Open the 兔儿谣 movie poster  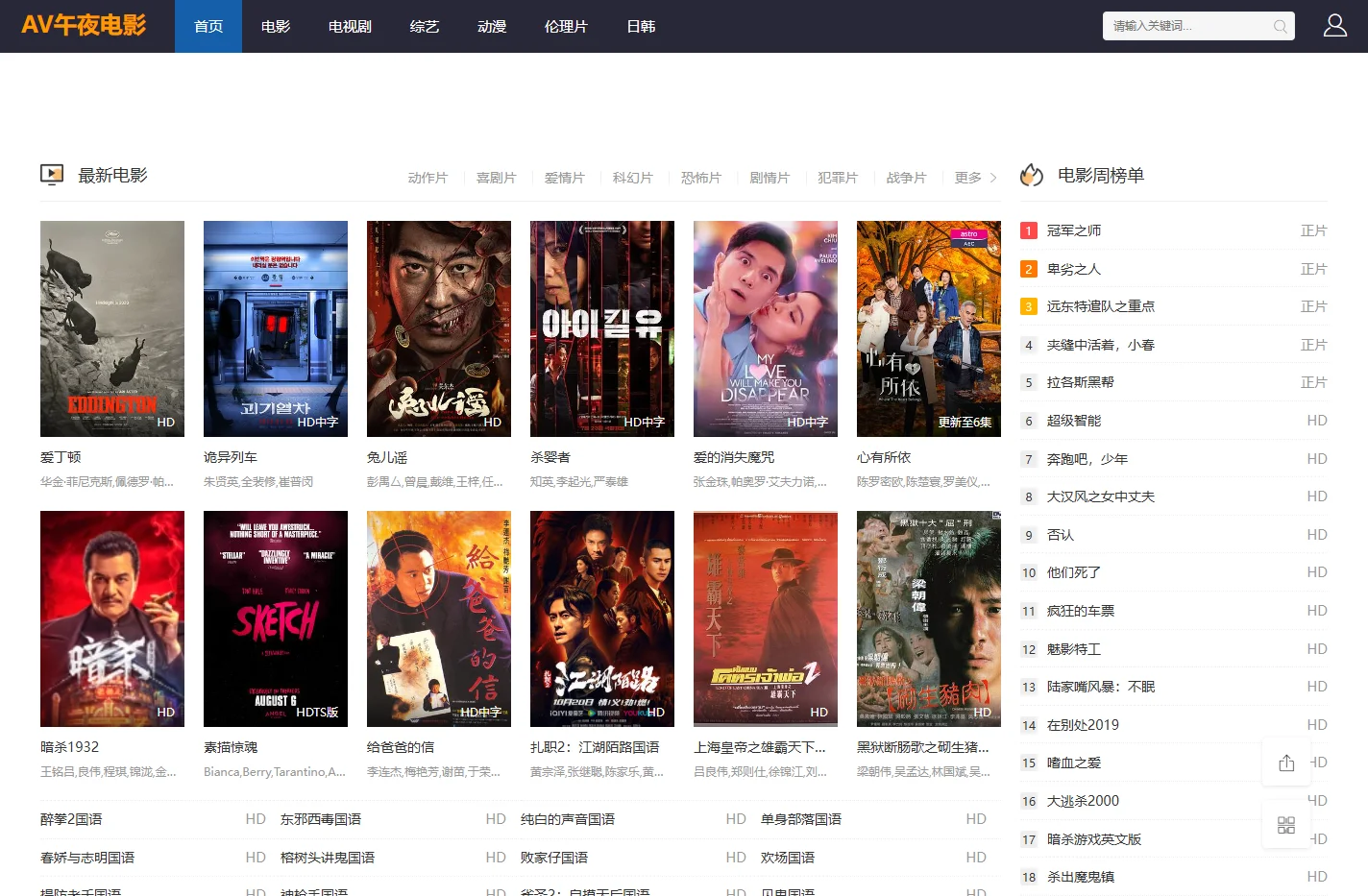click(x=439, y=328)
